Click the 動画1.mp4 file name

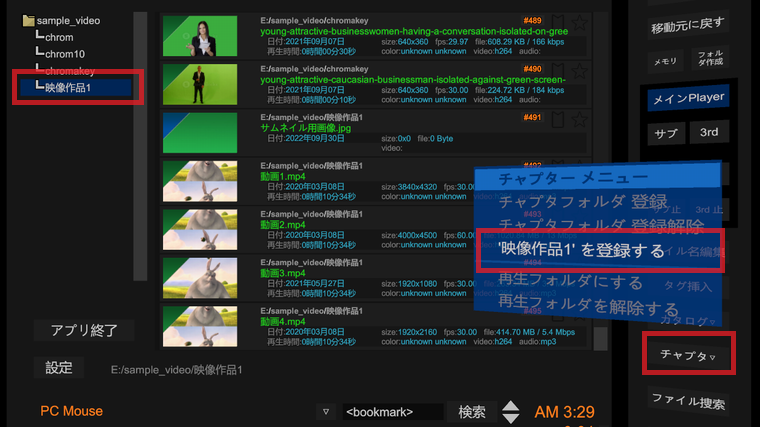283,176
